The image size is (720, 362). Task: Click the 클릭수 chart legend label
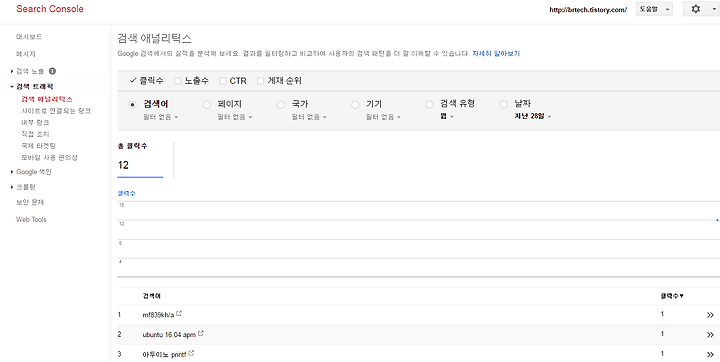(126, 193)
